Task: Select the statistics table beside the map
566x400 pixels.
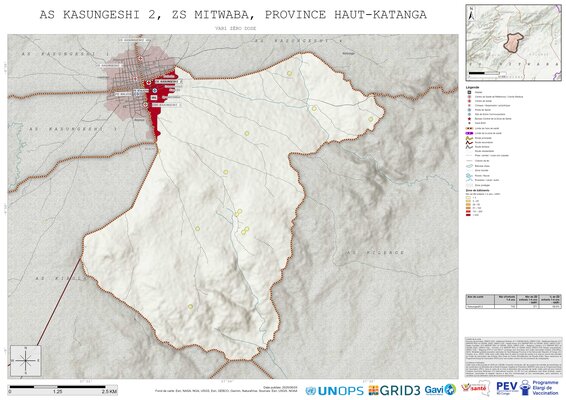Action: click(513, 301)
